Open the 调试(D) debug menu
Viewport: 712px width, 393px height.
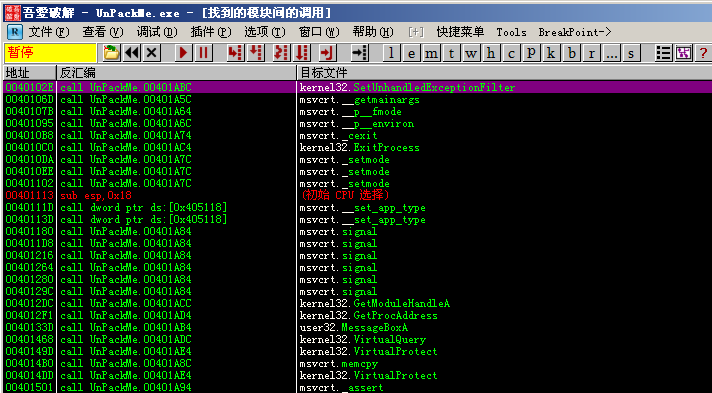point(157,32)
